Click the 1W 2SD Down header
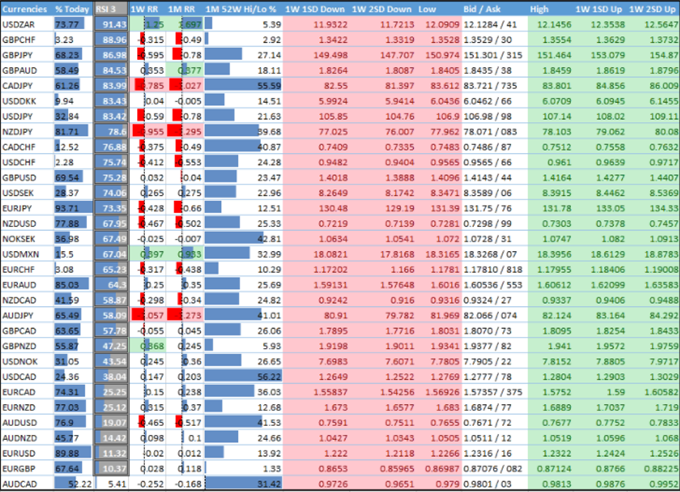Viewport: 680px width, 492px height. [x=382, y=9]
